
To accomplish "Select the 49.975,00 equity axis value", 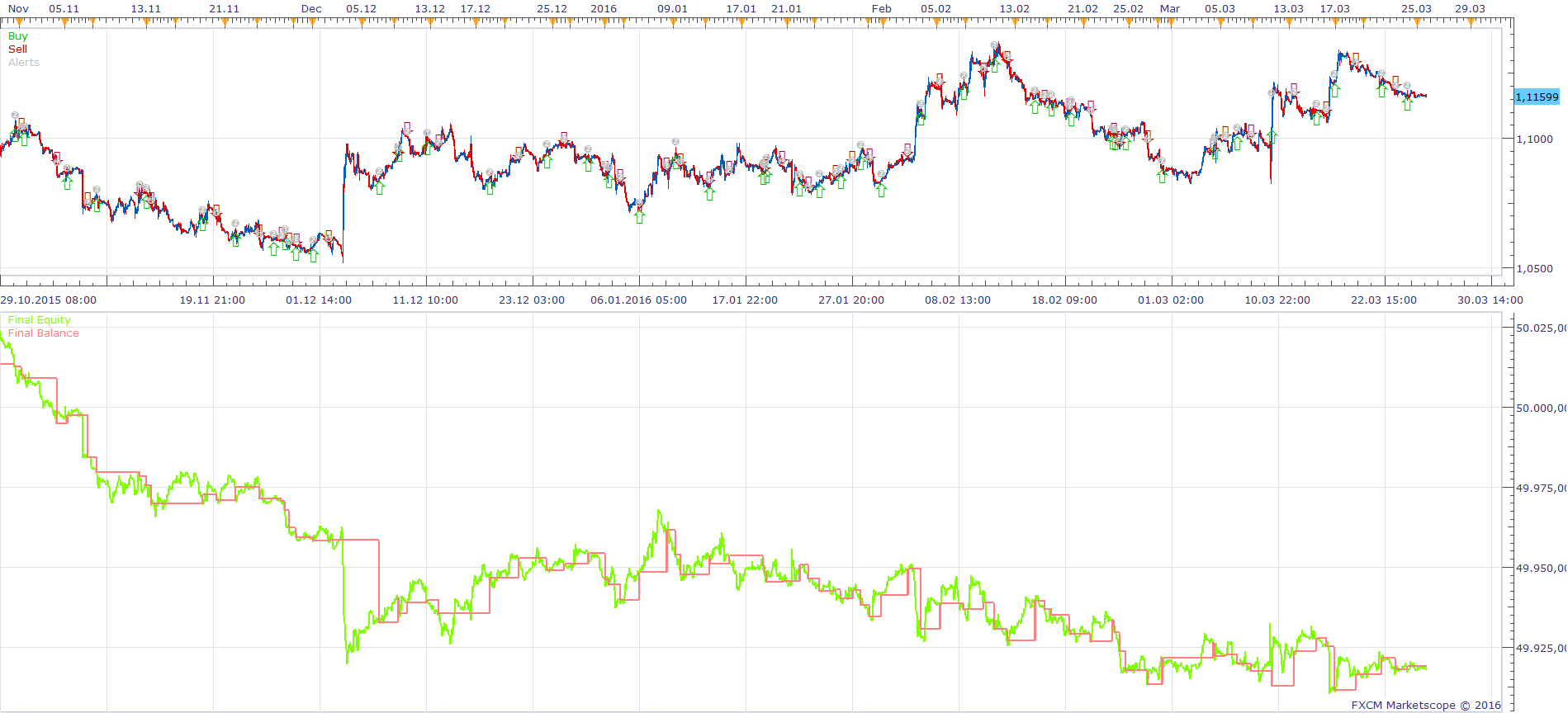I will [x=1541, y=489].
